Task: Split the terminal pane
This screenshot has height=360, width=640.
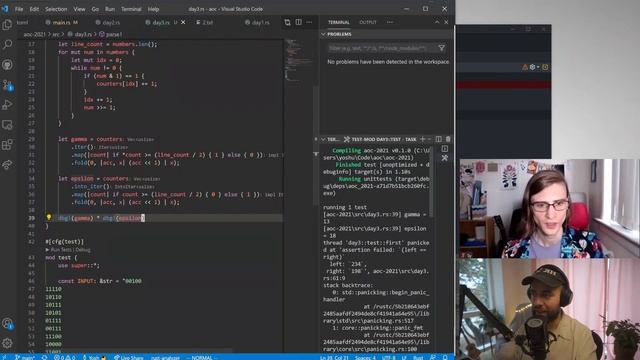Action: [438, 139]
